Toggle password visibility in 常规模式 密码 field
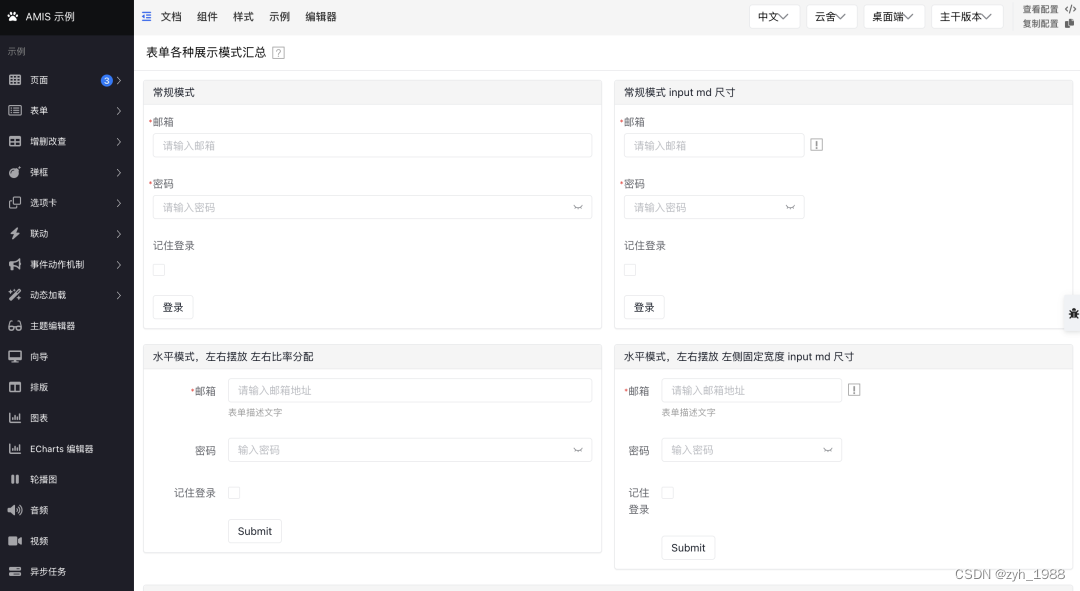This screenshot has height=591, width=1080. coord(578,207)
